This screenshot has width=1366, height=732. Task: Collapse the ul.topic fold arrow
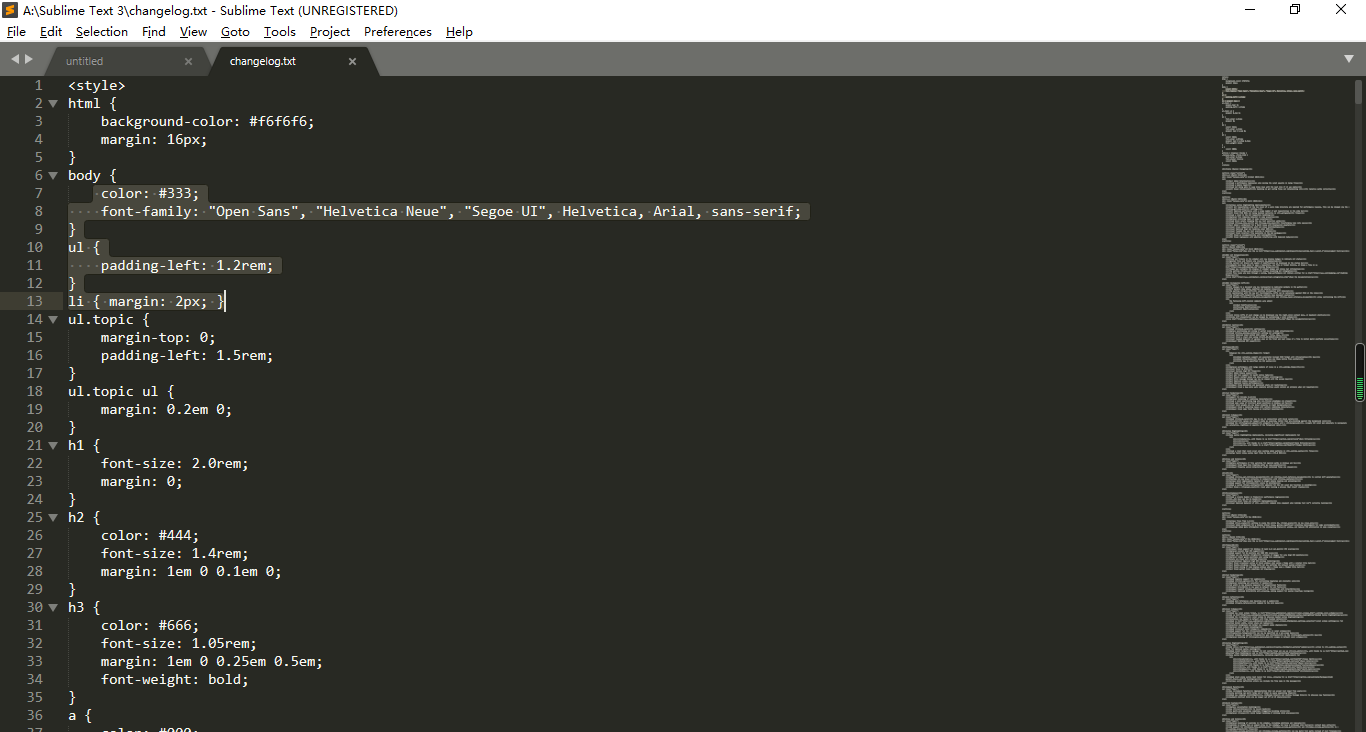click(x=52, y=319)
